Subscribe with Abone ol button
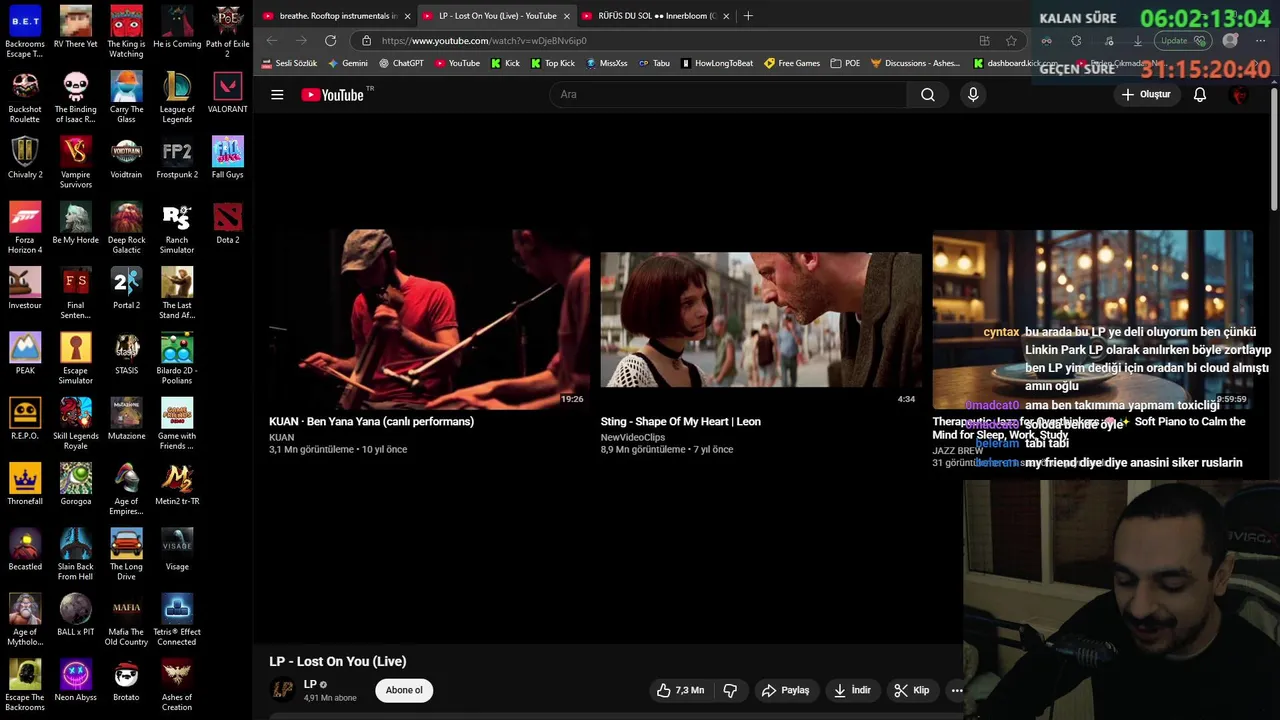Viewport: 1280px width, 720px height. click(x=404, y=690)
